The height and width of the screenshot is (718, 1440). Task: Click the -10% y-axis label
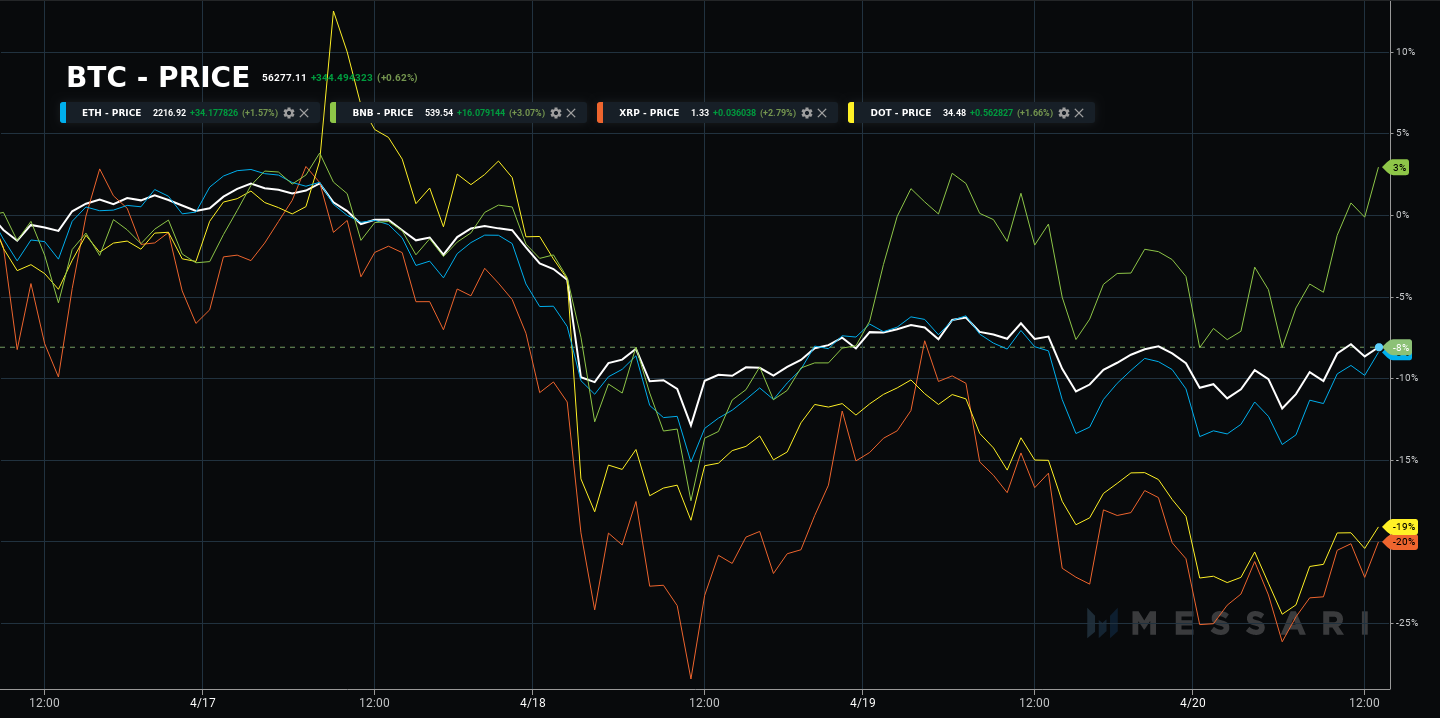coord(1405,378)
